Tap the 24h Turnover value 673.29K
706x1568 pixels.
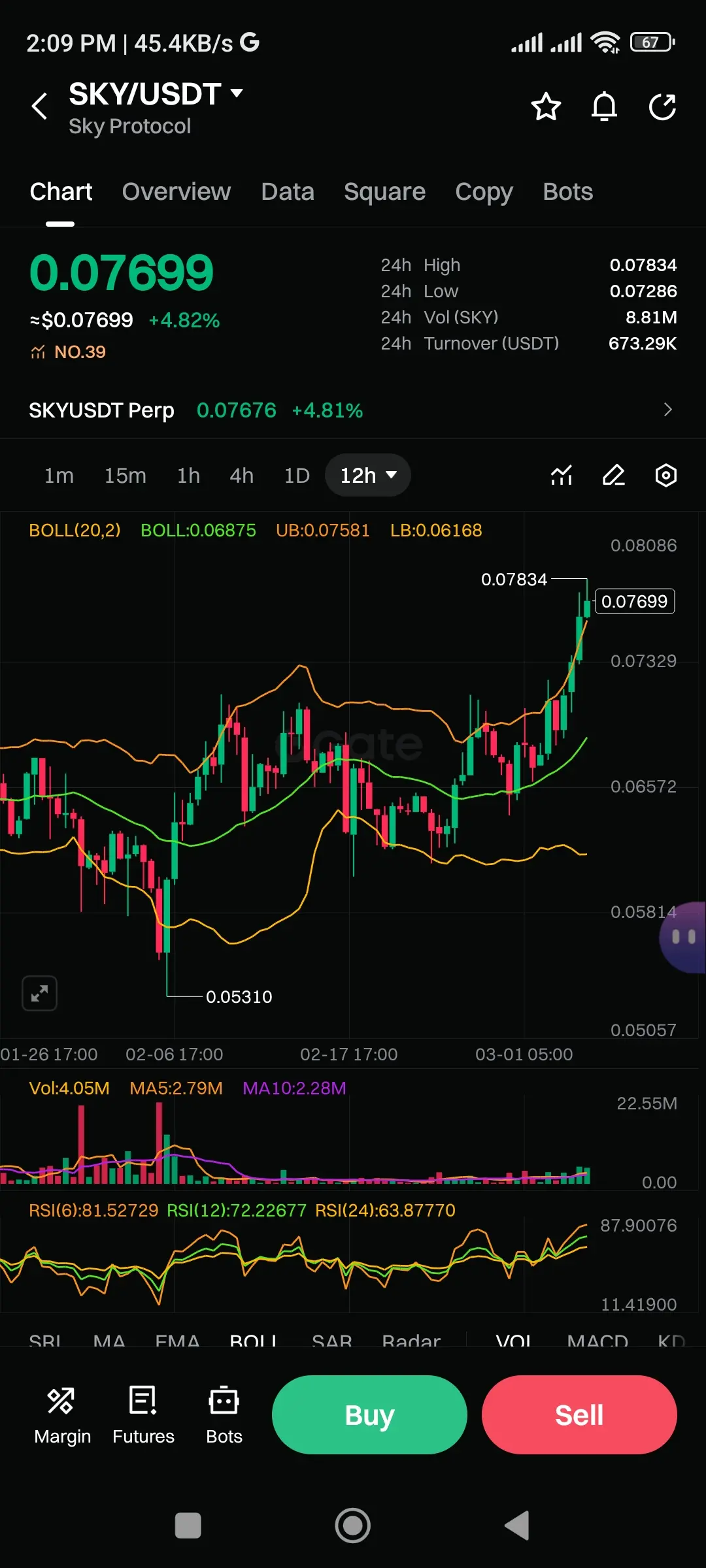pyautogui.click(x=643, y=344)
